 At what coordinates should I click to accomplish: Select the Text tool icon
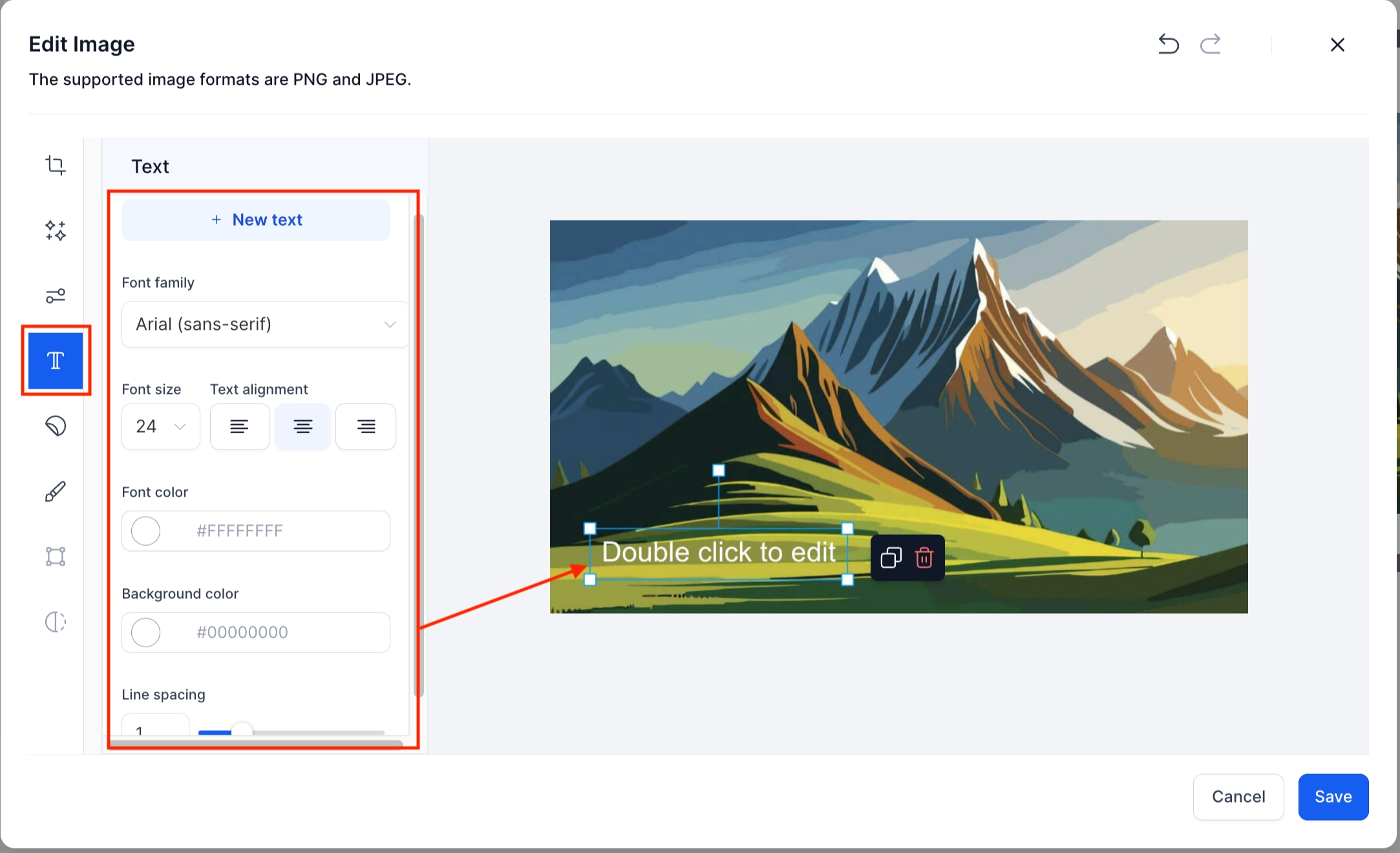56,361
